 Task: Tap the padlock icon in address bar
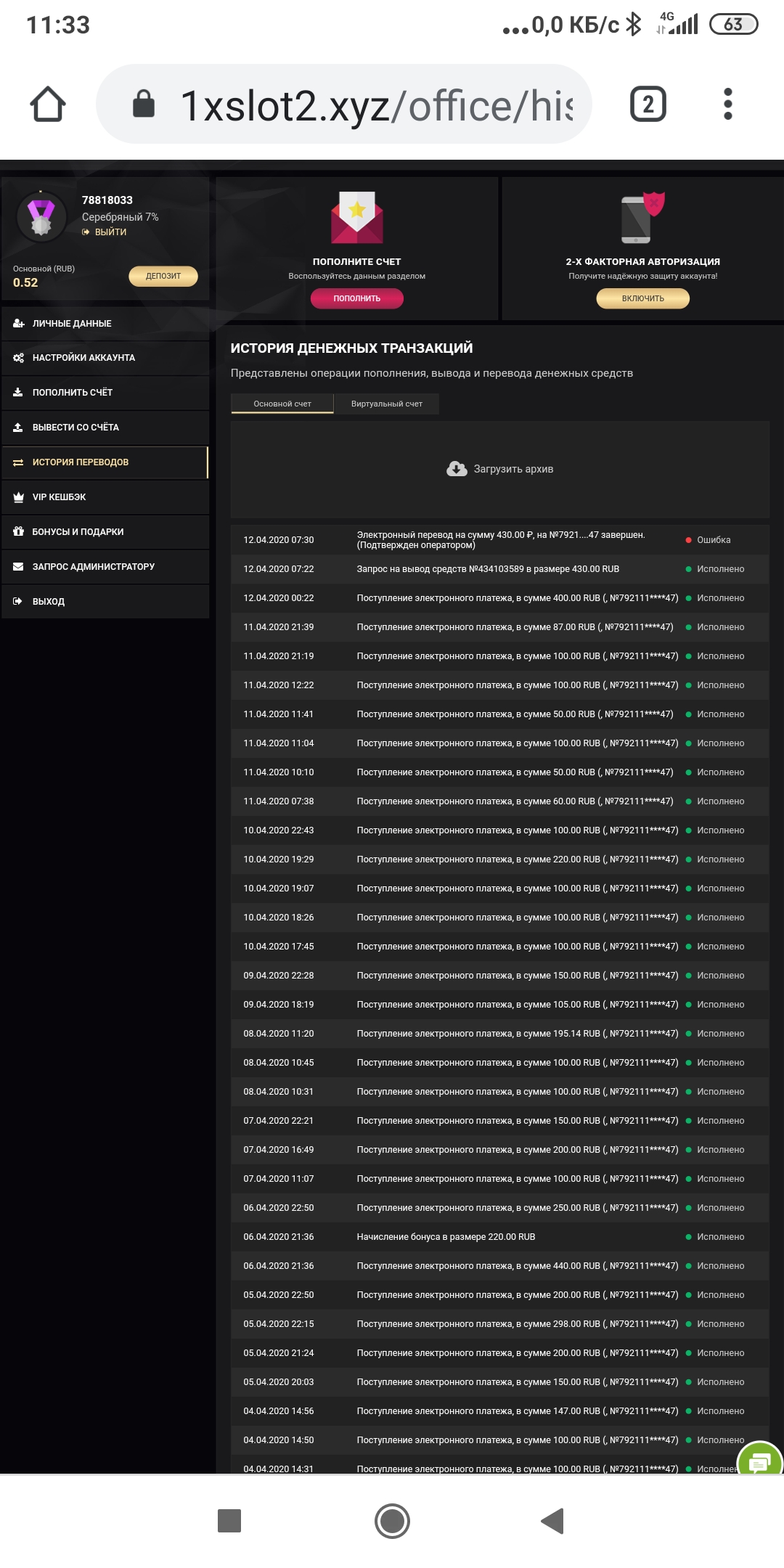tap(144, 104)
